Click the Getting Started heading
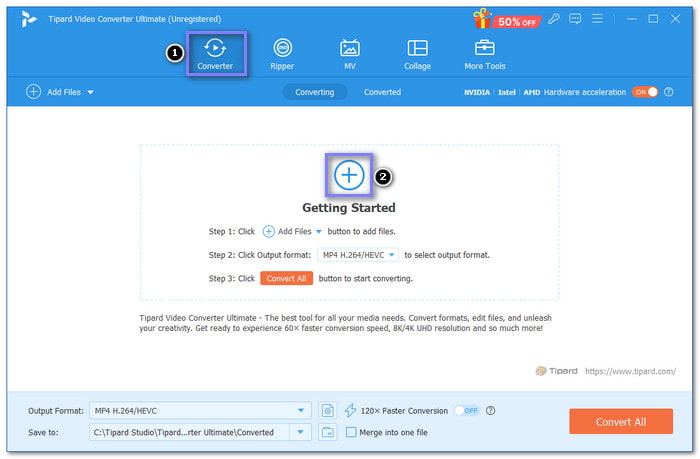This screenshot has height=459, width=700. coord(349,208)
